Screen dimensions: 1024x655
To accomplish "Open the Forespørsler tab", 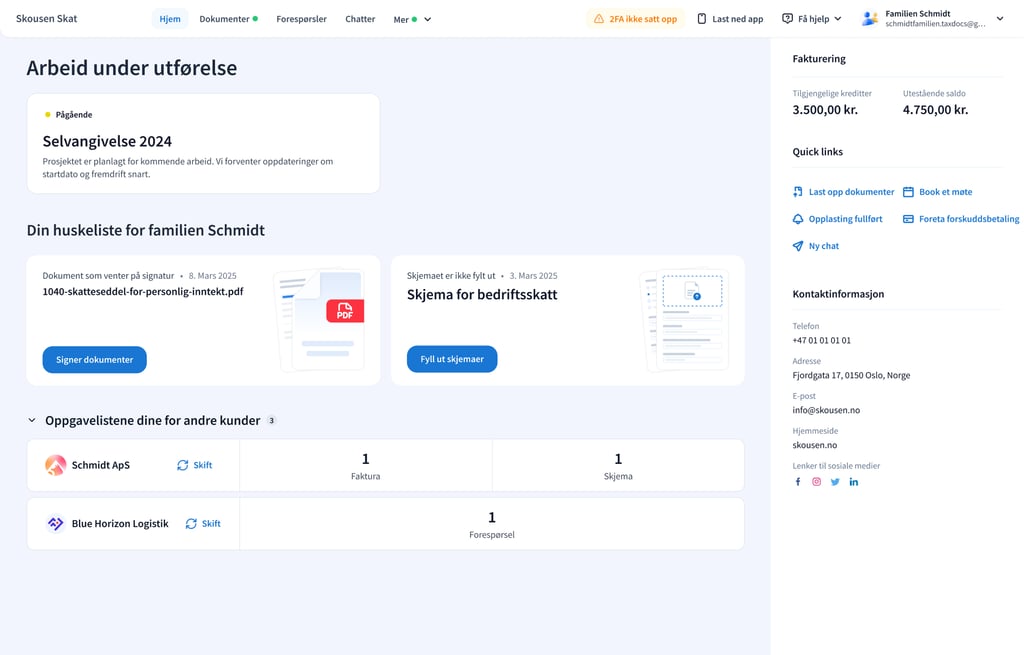I will tap(301, 19).
